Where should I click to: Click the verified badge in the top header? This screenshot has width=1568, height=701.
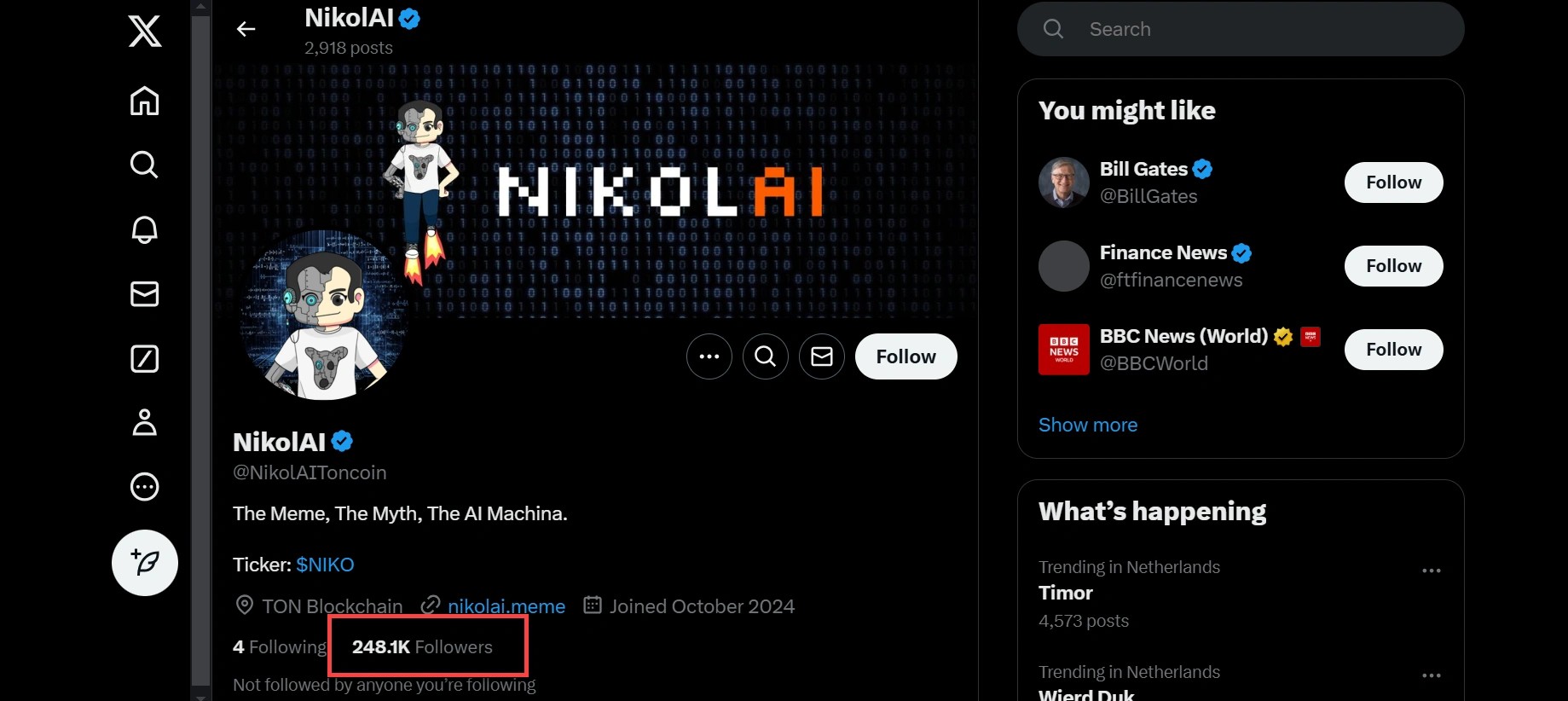pyautogui.click(x=409, y=18)
